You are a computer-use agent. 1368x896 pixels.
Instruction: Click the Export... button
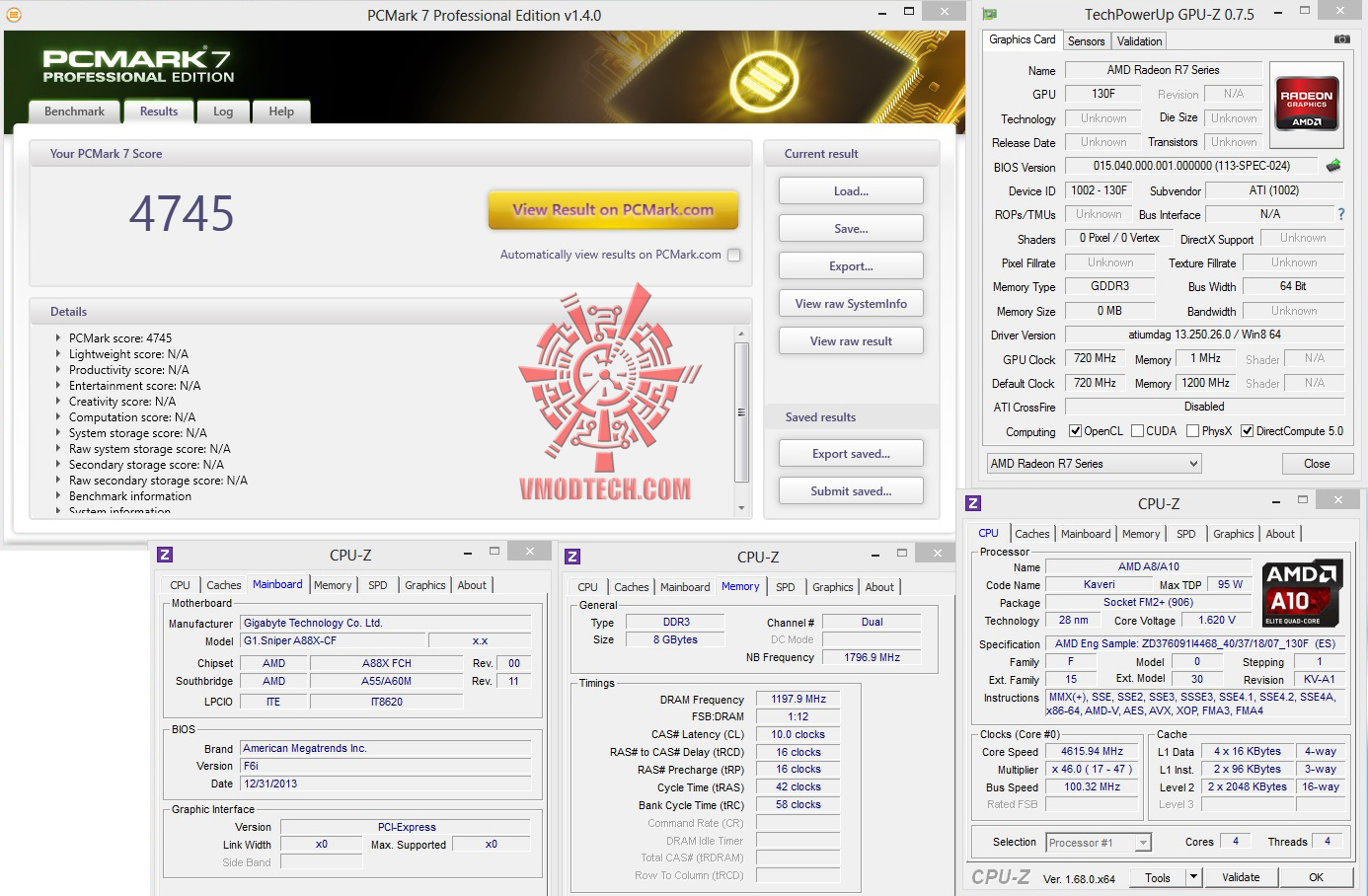tap(851, 265)
